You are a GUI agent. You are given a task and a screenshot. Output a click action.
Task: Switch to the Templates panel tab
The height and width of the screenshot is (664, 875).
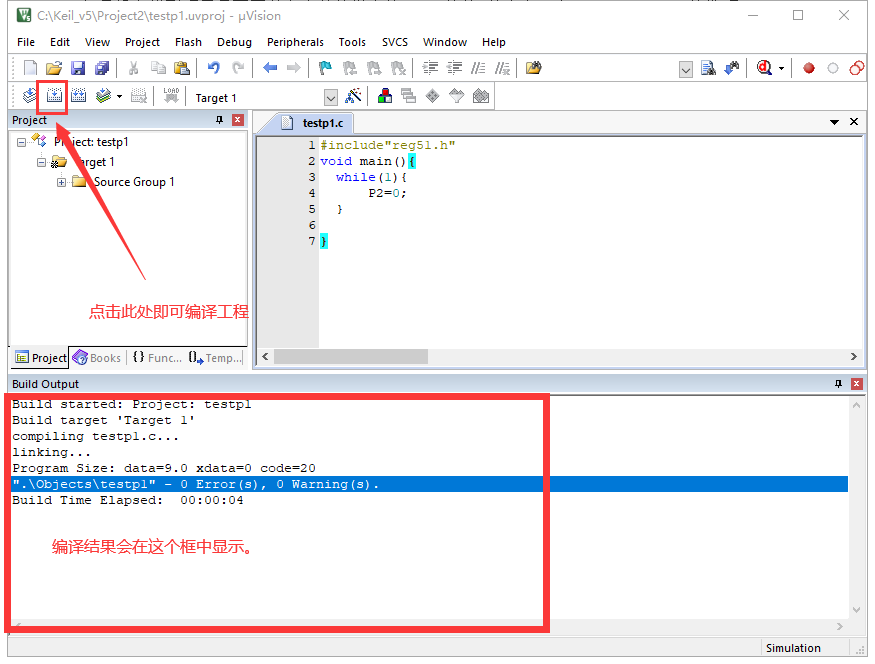click(215, 358)
